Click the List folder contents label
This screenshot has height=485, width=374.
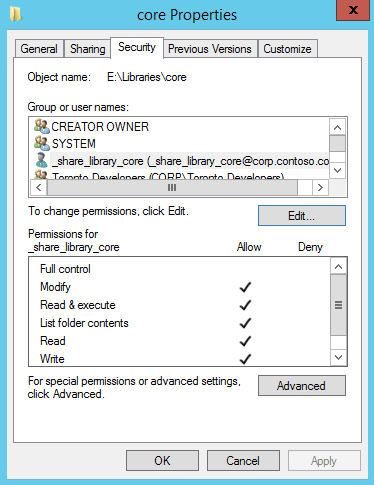pyautogui.click(x=84, y=323)
